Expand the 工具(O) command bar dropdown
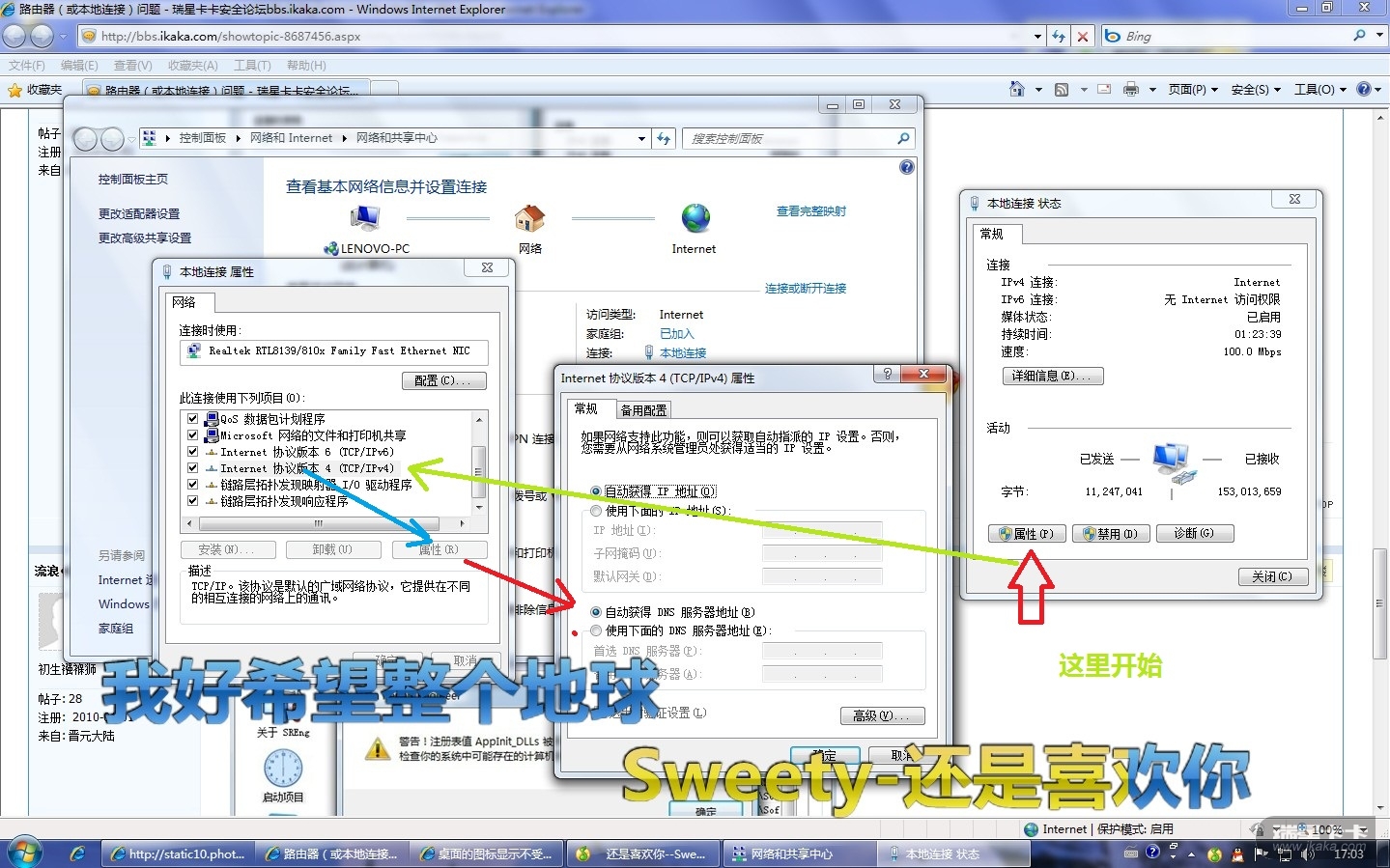This screenshot has width=1390, height=868. [1320, 90]
